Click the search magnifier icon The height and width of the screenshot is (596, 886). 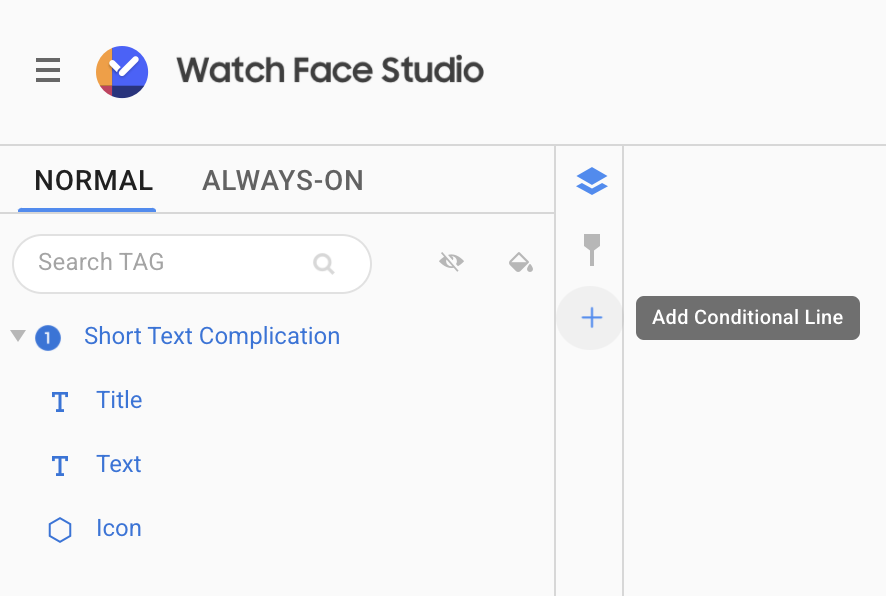coord(324,263)
